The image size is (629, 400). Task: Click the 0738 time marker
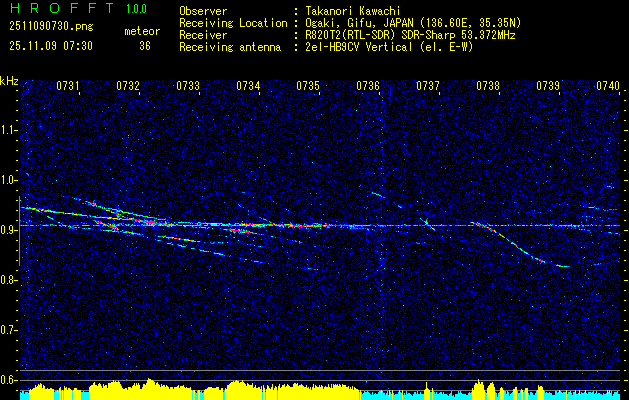tap(488, 85)
